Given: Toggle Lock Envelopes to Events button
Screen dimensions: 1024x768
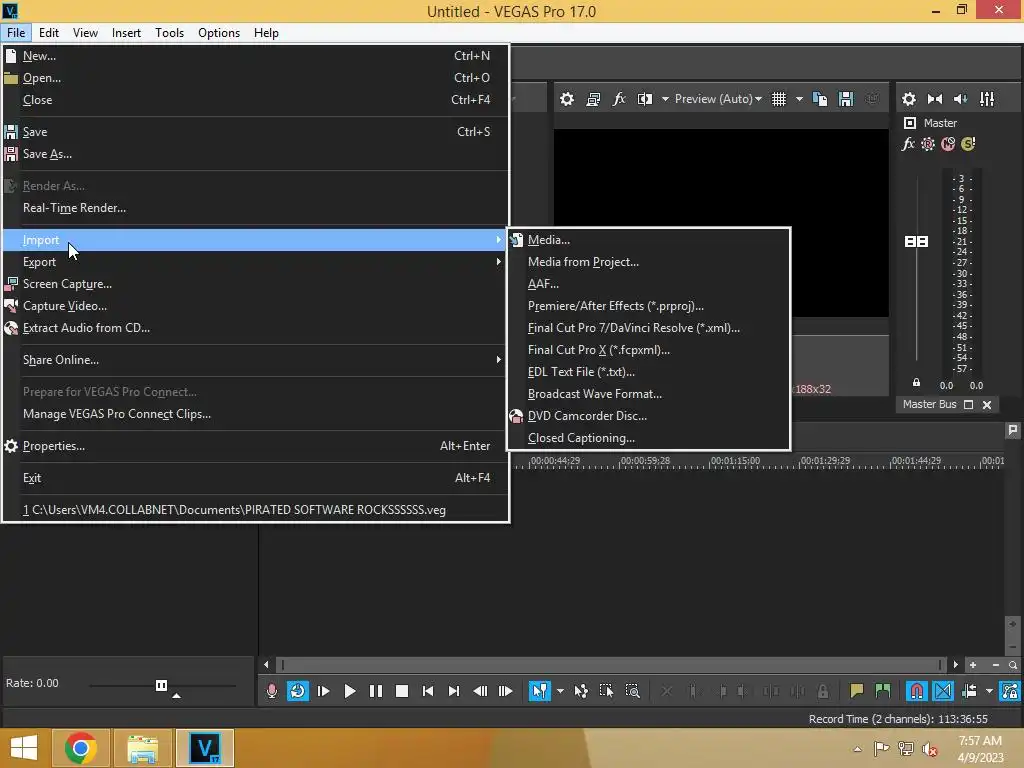Looking at the screenshot, I should click(1010, 691).
